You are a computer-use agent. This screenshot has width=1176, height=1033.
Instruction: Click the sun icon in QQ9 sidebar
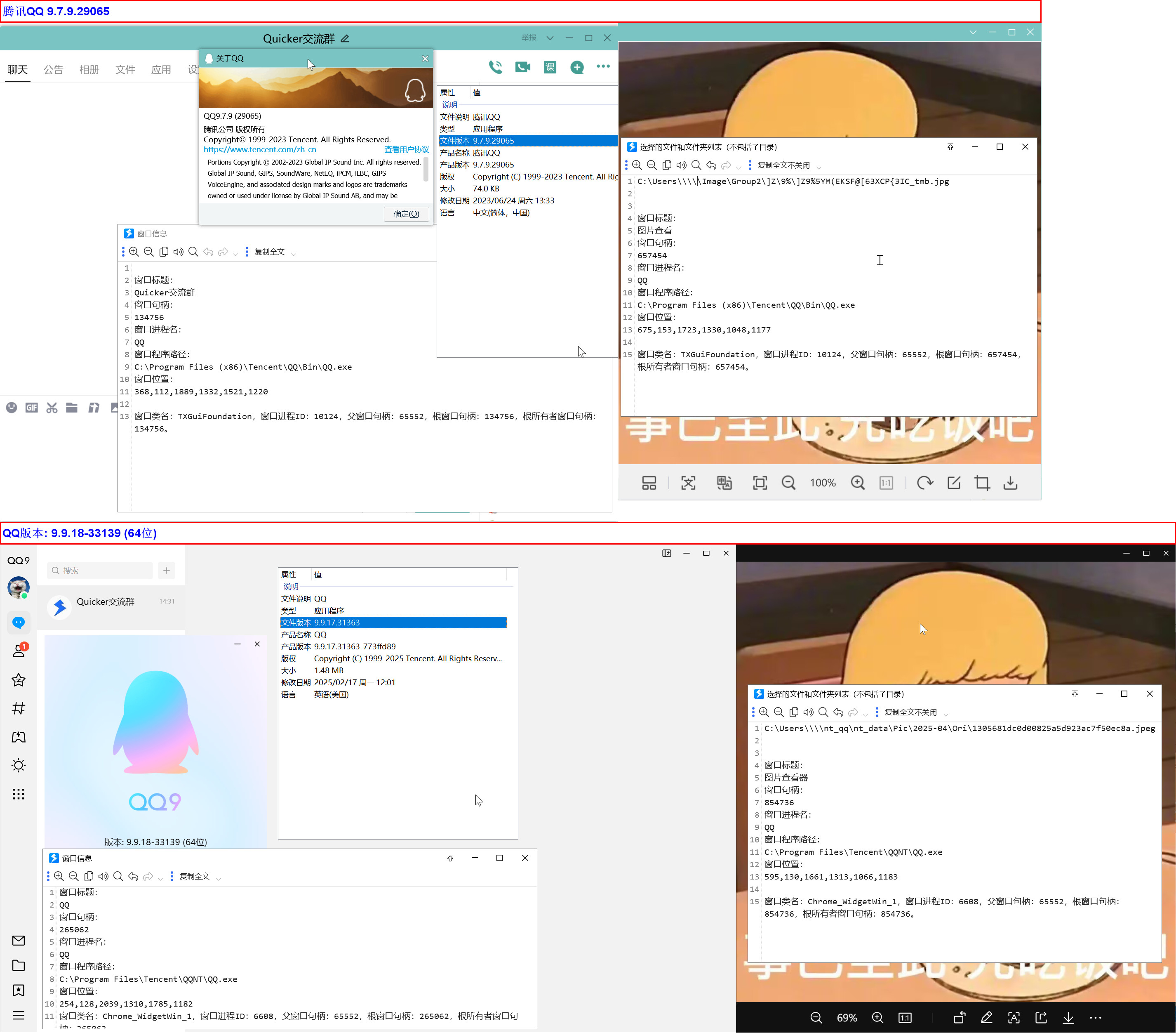point(19,765)
